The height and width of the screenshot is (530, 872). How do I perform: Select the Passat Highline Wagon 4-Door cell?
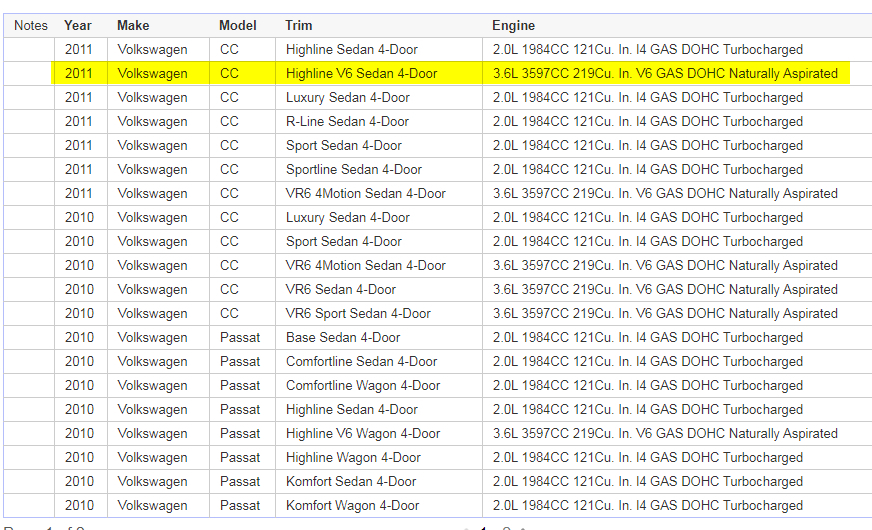353,457
